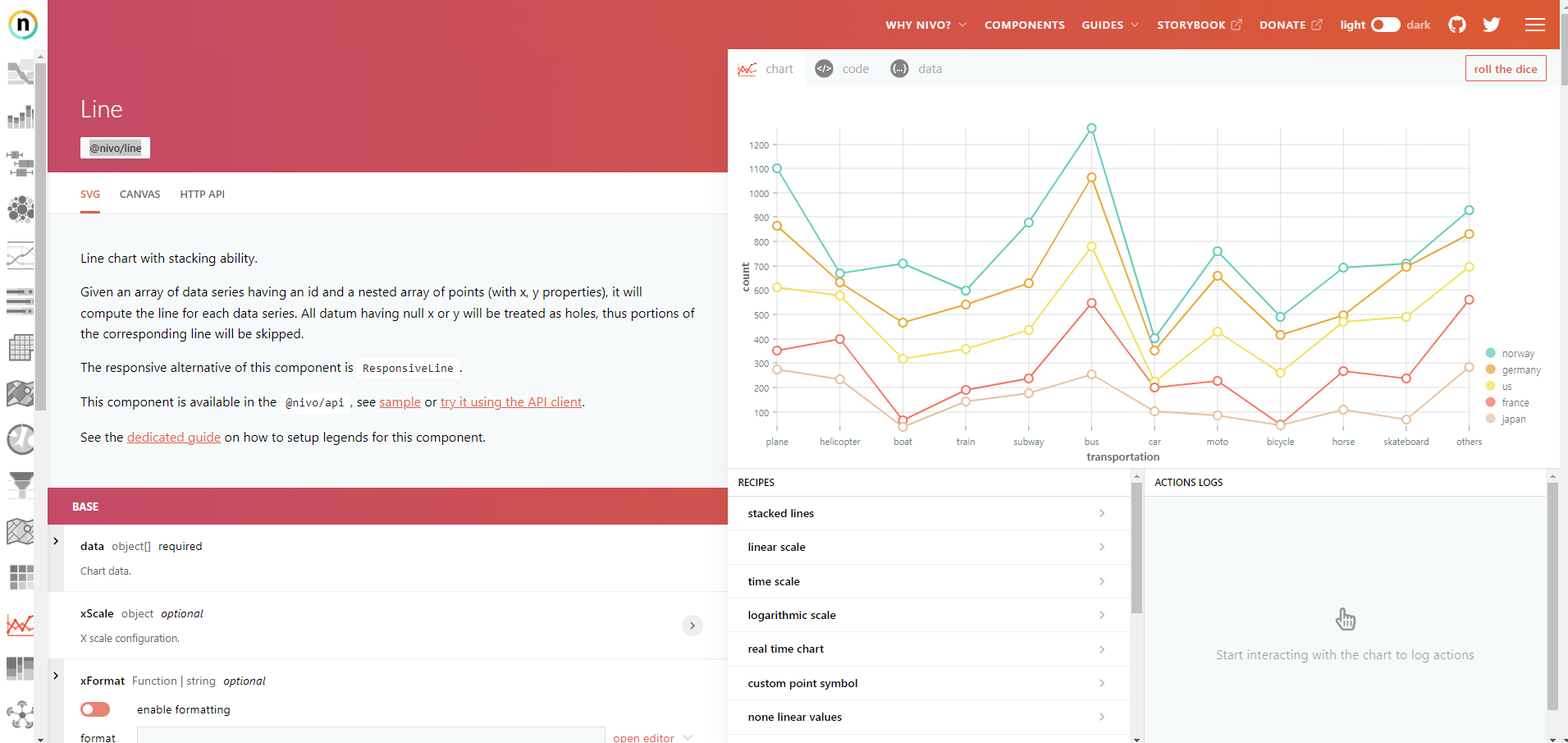Open the real time chart recipe

[928, 649]
